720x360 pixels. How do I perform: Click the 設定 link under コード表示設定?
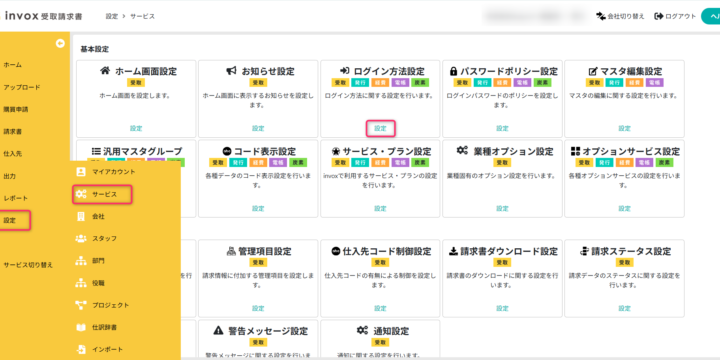(x=258, y=208)
